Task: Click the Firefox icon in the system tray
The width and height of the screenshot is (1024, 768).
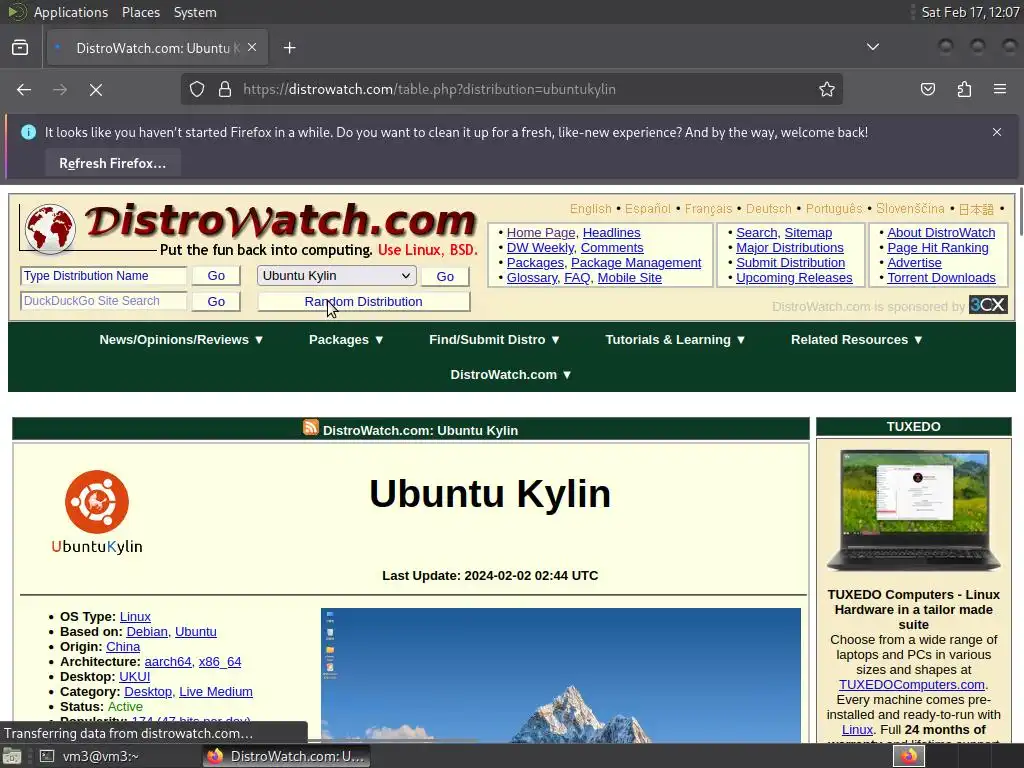Action: [908, 756]
